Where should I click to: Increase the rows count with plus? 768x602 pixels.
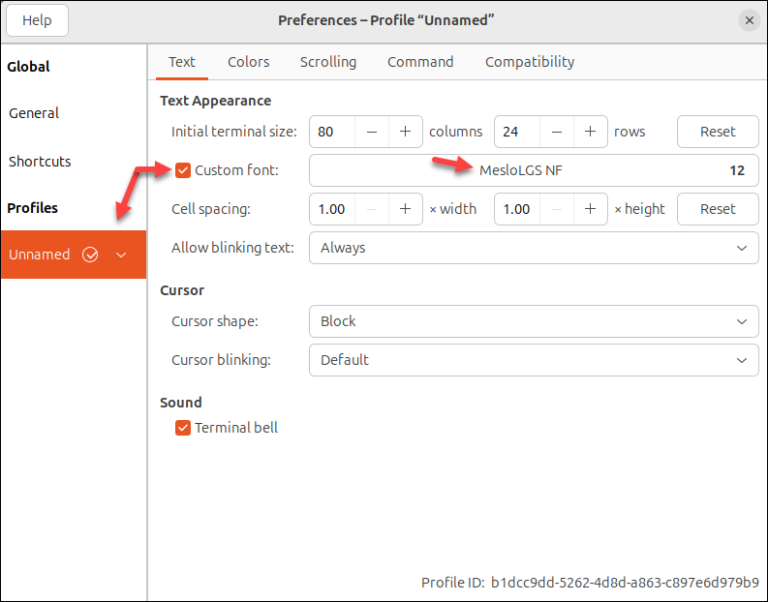pyautogui.click(x=590, y=131)
